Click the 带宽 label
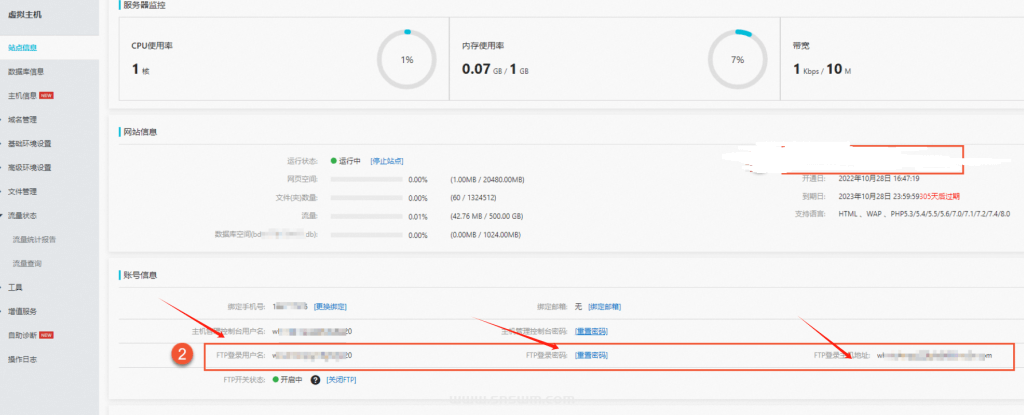The image size is (1024, 415). tap(802, 46)
